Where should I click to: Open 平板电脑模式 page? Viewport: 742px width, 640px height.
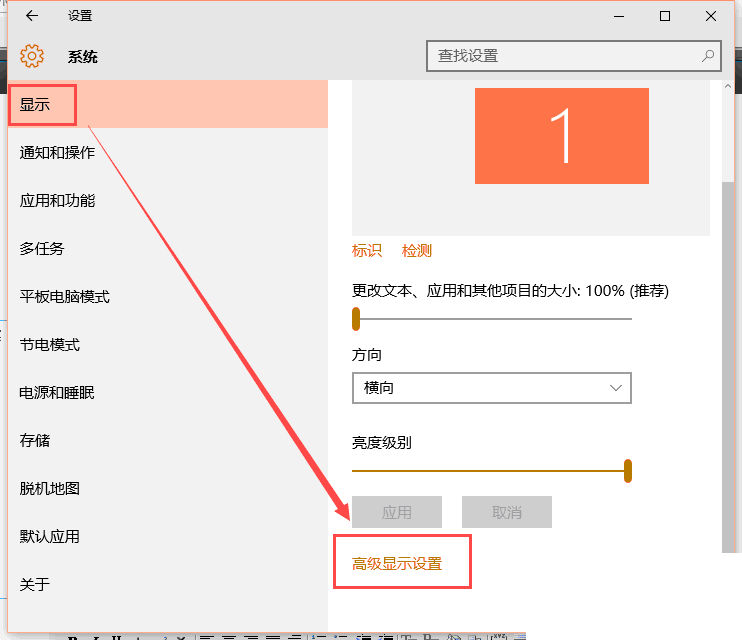tap(65, 296)
